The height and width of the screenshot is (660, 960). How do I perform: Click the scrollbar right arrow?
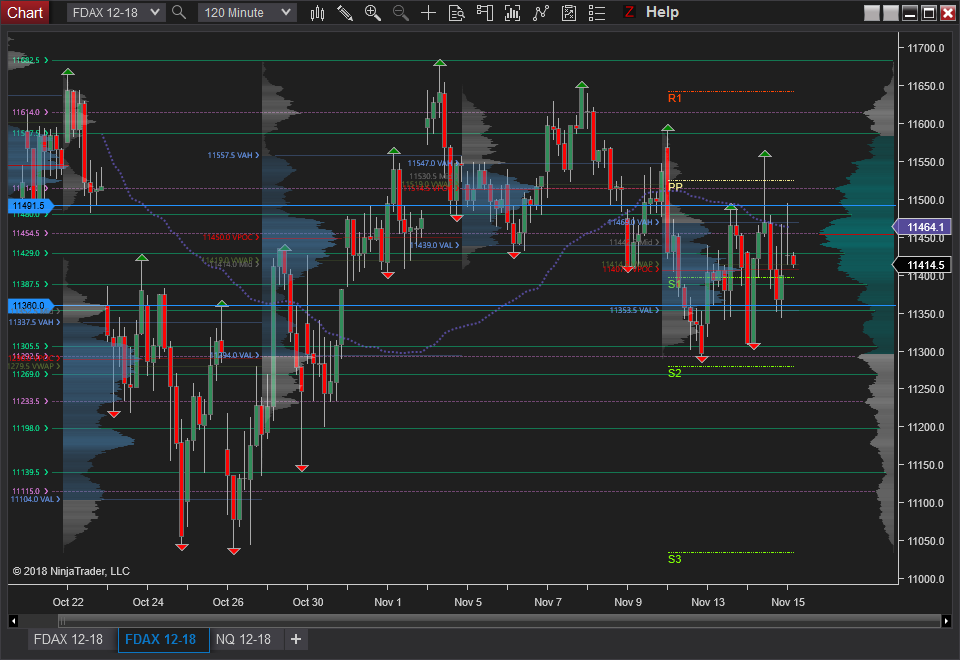coord(947,621)
